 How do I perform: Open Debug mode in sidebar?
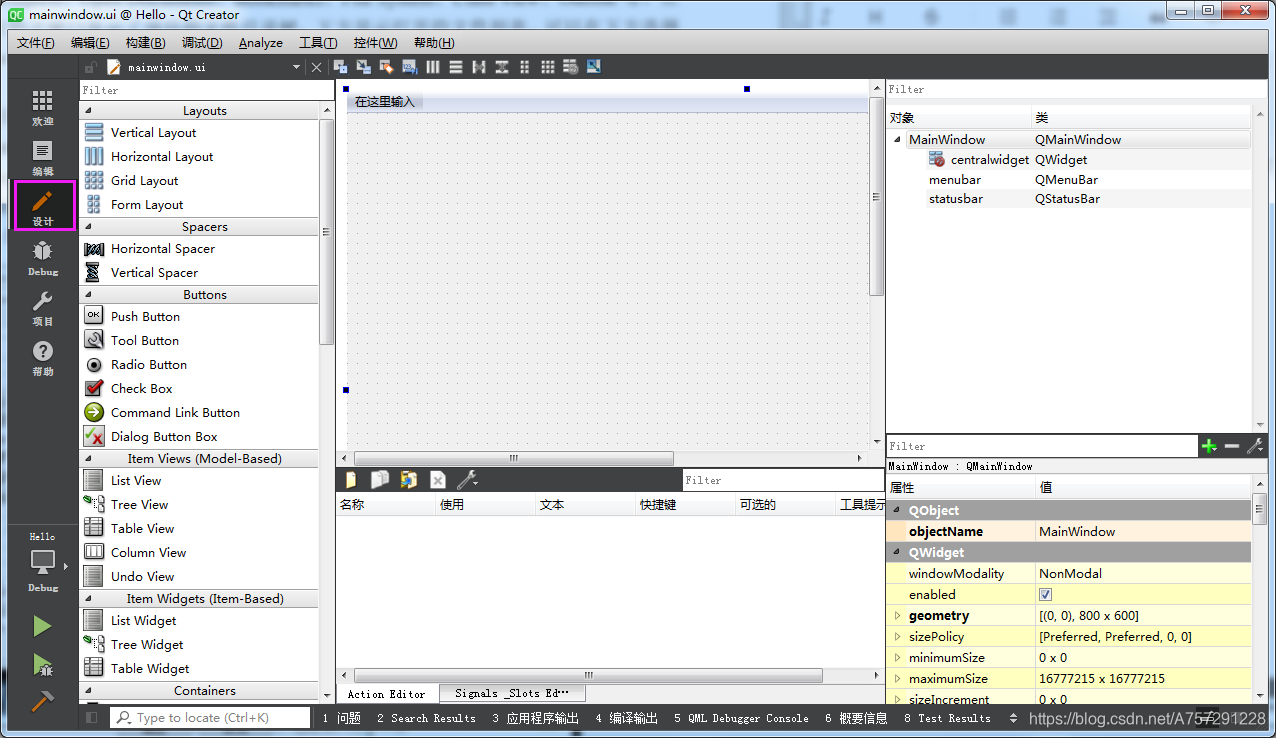click(42, 258)
